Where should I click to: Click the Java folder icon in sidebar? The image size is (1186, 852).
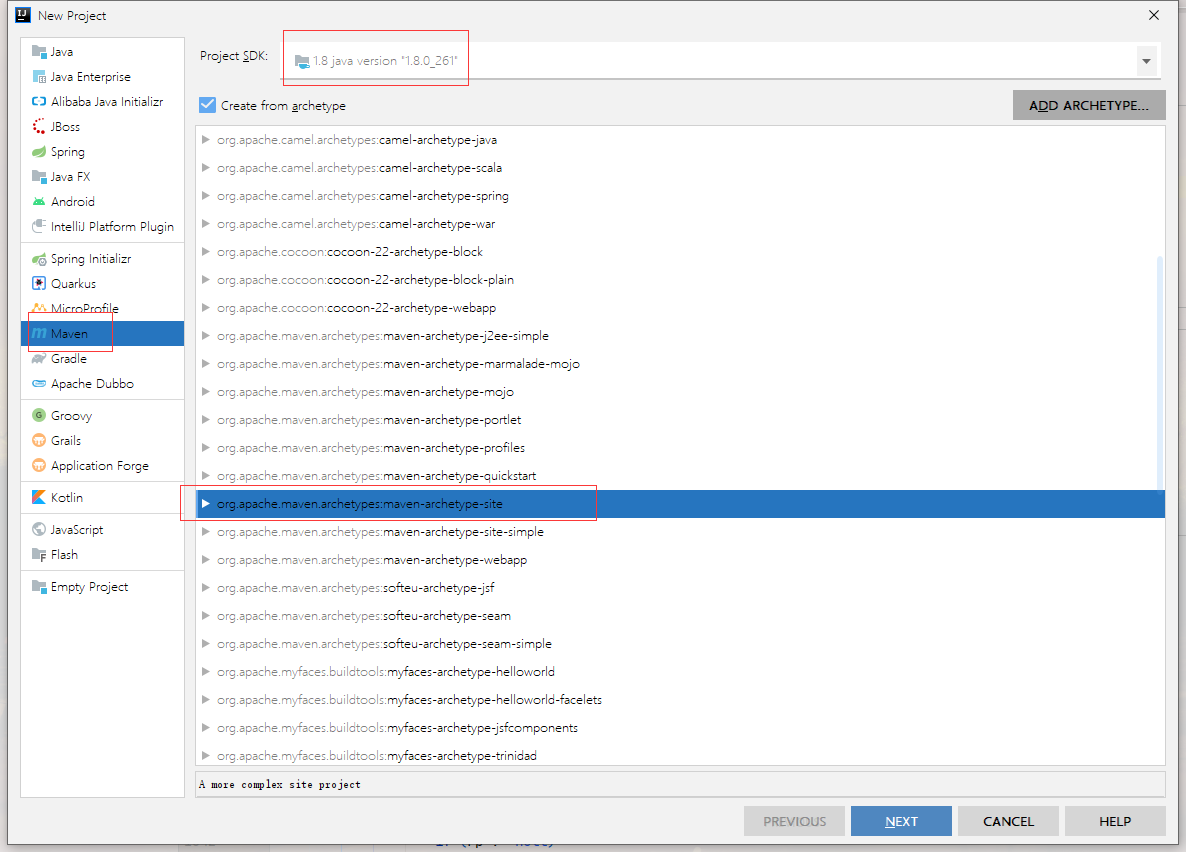click(39, 51)
